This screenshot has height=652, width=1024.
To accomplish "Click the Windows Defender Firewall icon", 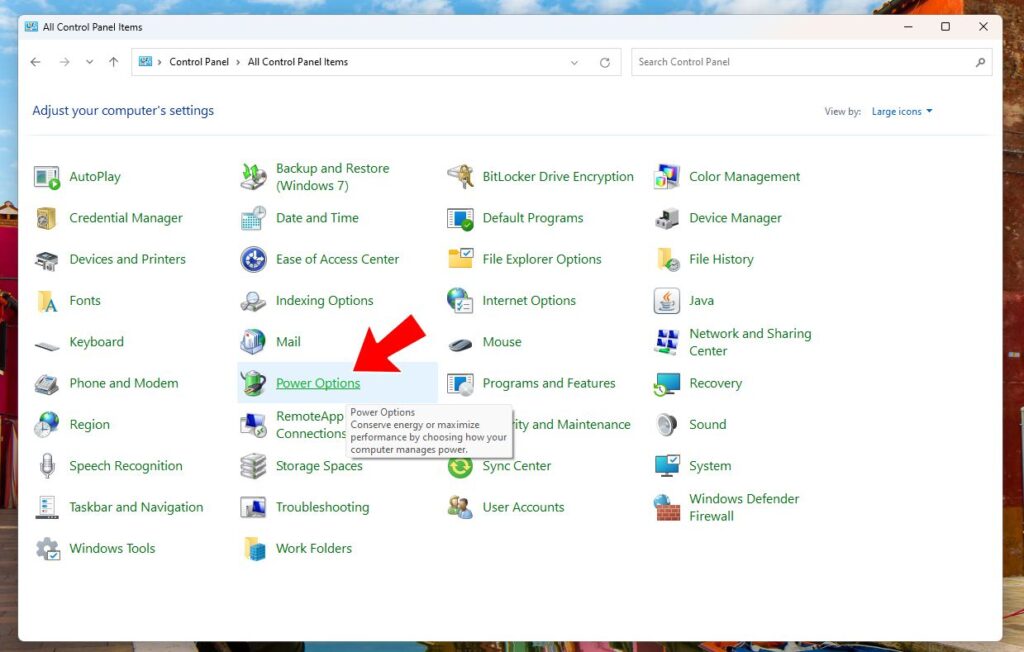I will 667,507.
